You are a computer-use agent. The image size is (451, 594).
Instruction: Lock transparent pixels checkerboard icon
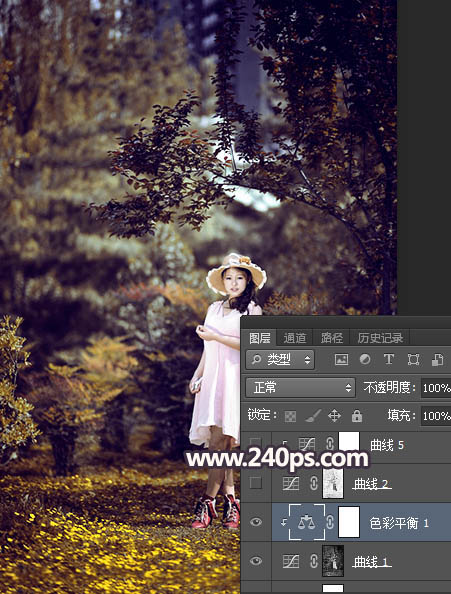point(290,416)
